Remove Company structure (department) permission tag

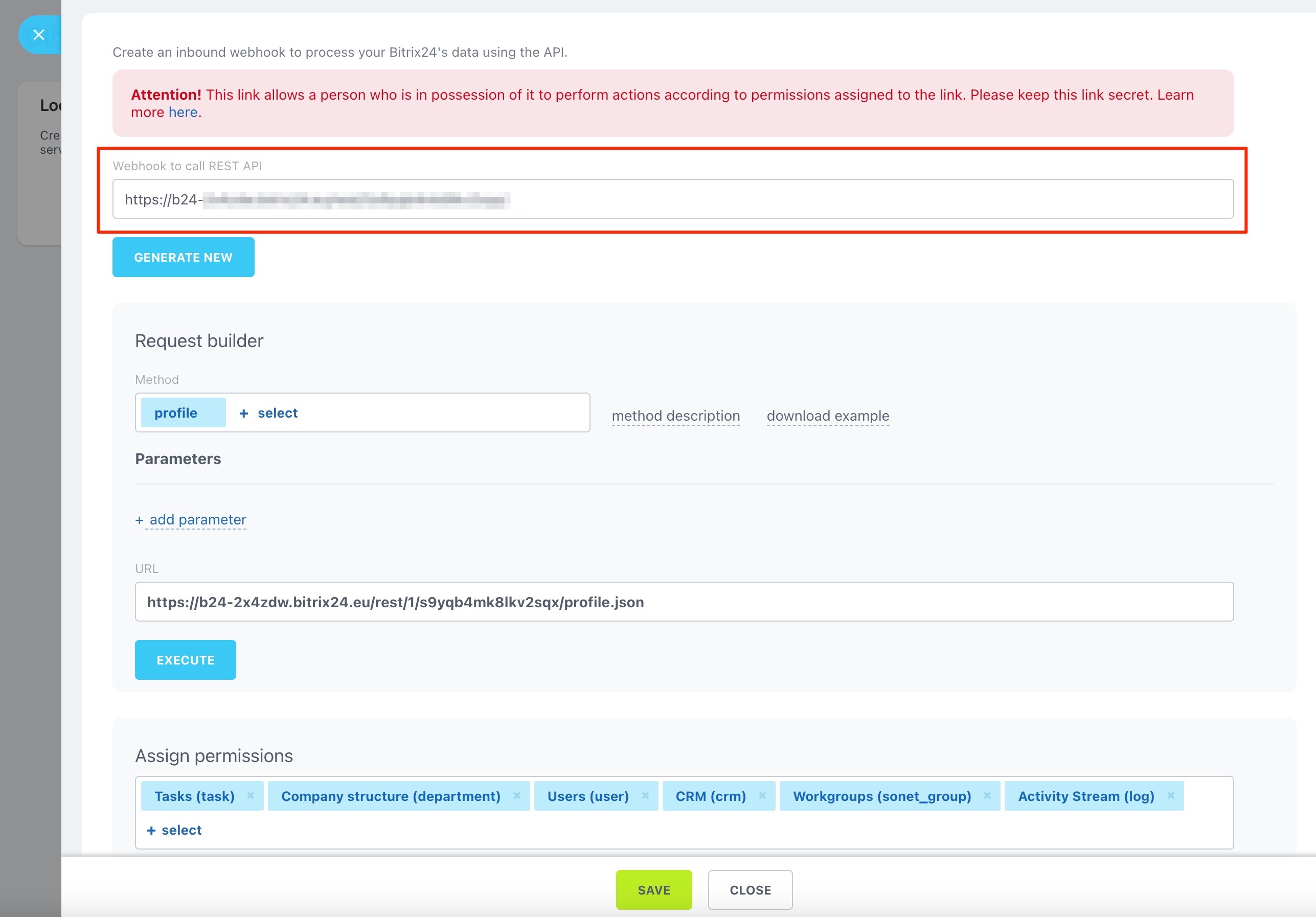coord(516,795)
